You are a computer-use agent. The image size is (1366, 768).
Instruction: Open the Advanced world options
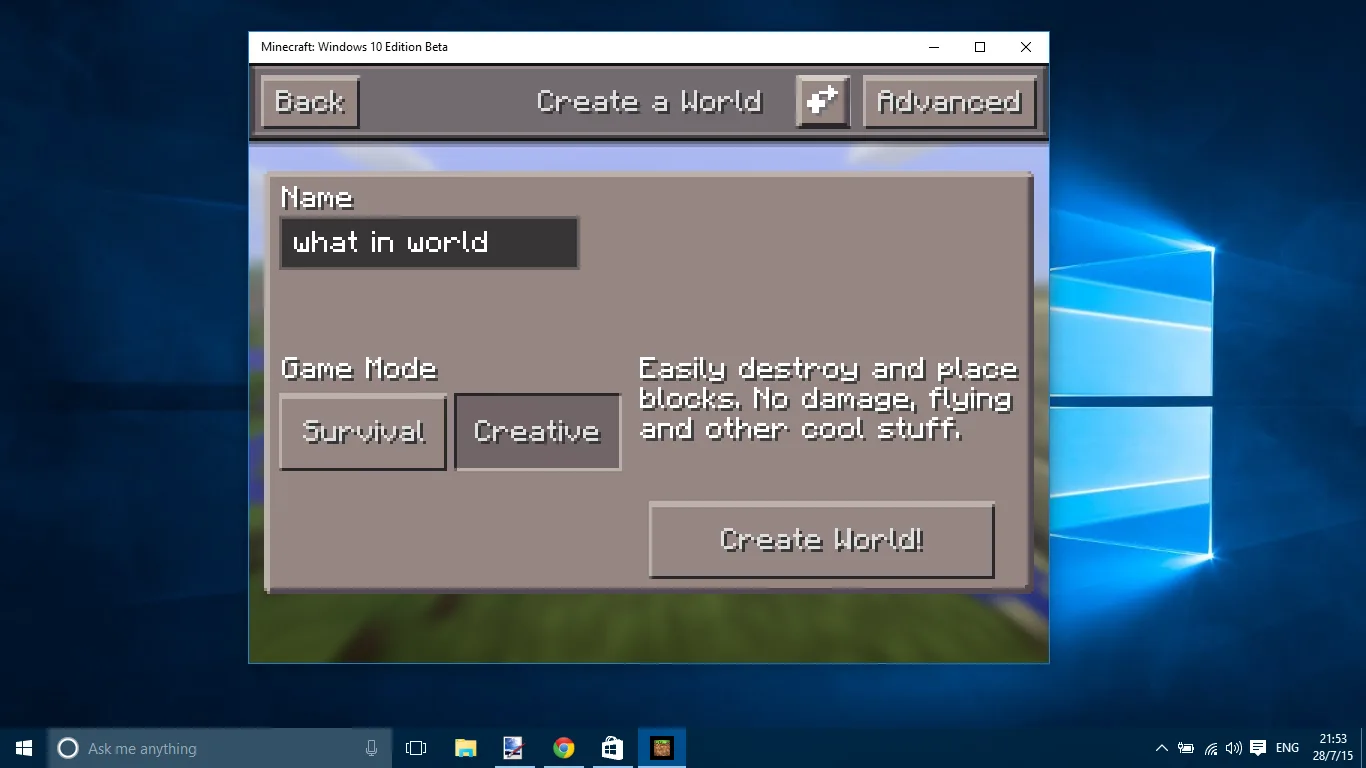point(949,101)
